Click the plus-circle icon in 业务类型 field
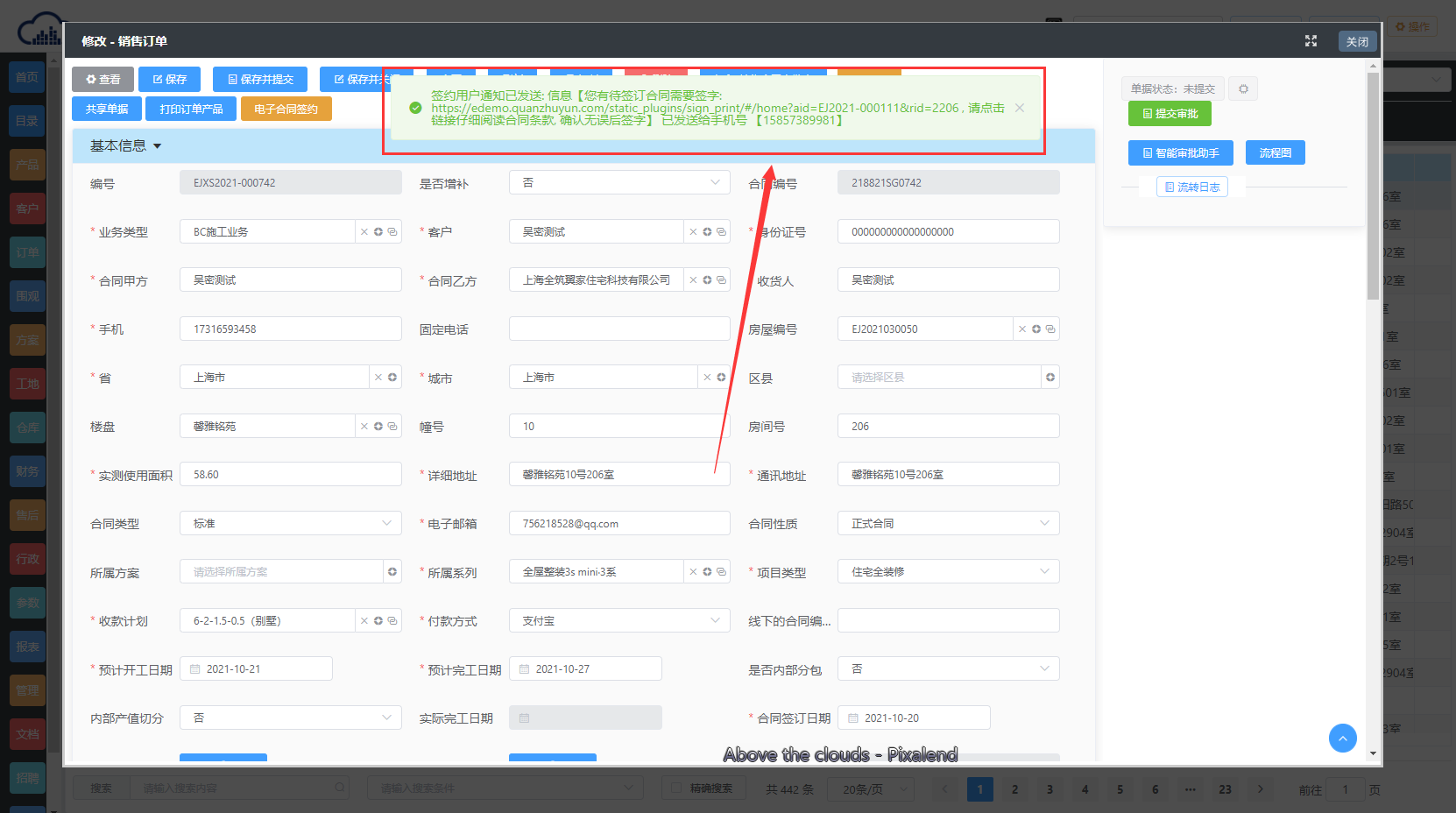This screenshot has height=813, width=1456. click(x=378, y=232)
